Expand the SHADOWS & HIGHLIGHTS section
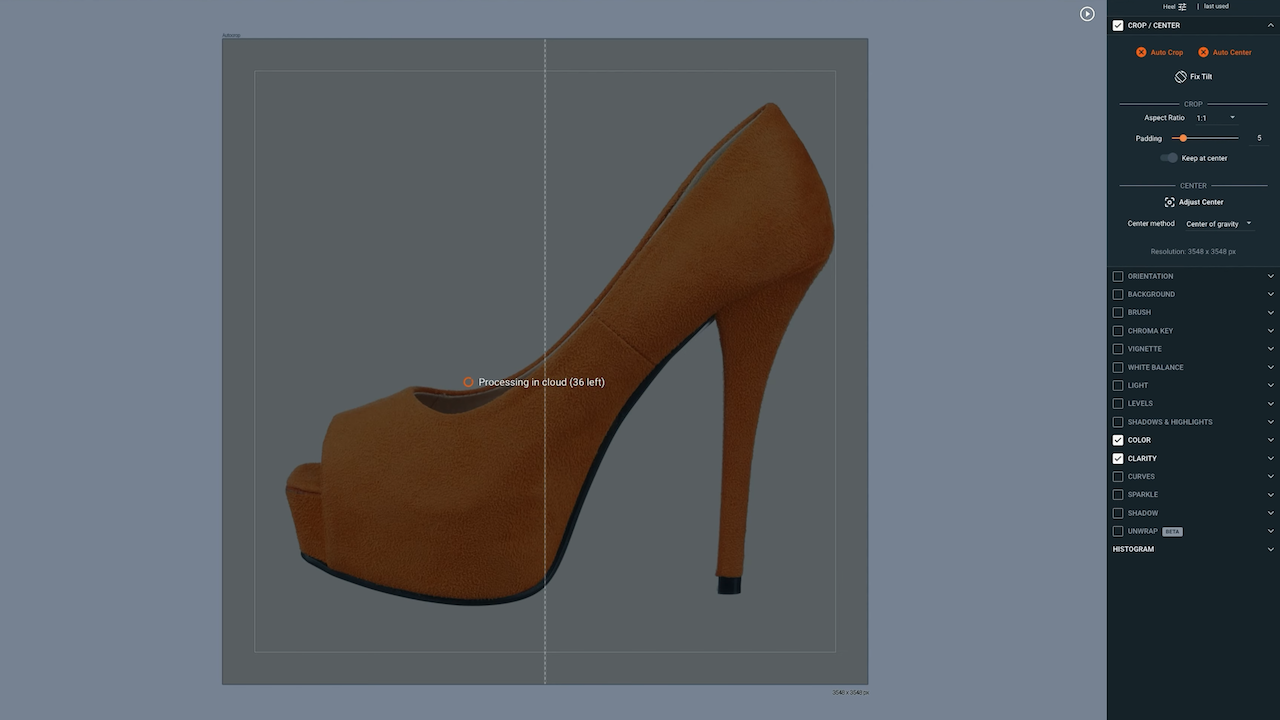This screenshot has height=720, width=1280. pos(1271,421)
